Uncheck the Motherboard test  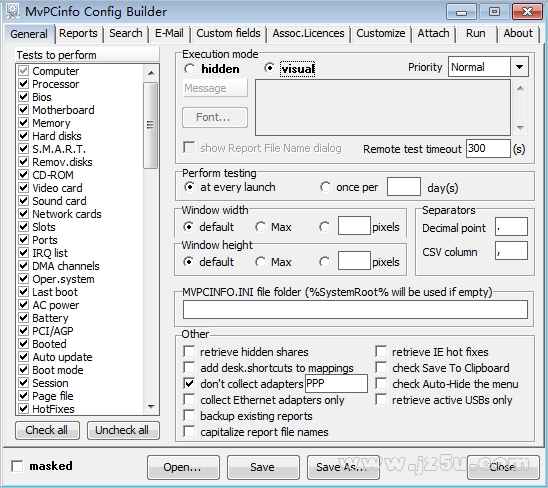pyautogui.click(x=23, y=110)
